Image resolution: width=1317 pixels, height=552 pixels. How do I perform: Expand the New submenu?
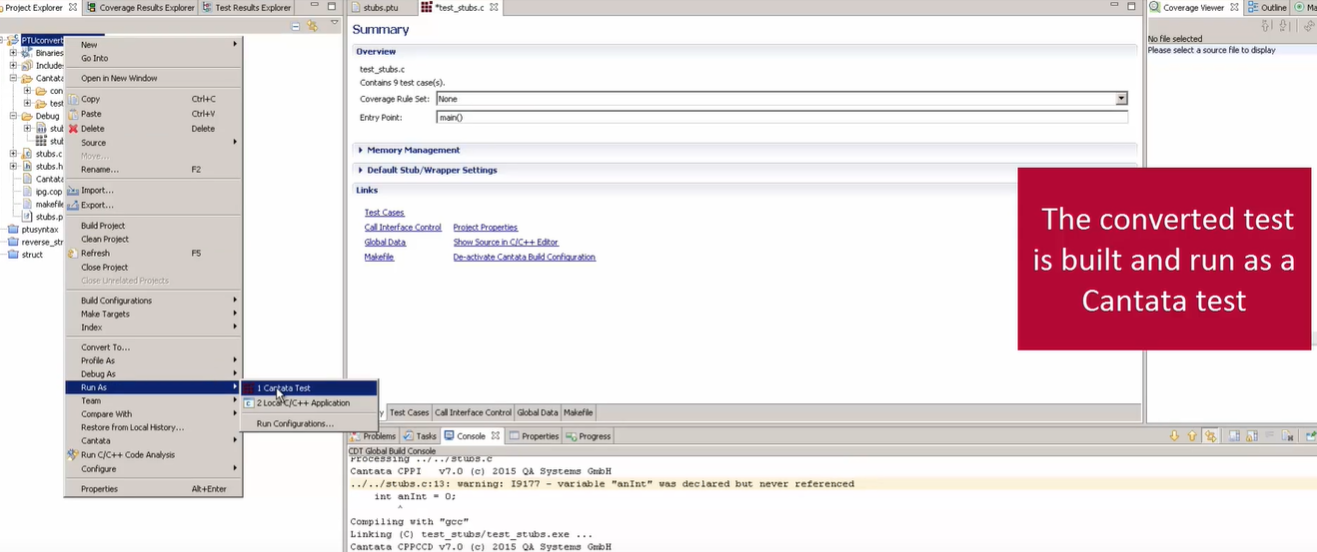154,44
